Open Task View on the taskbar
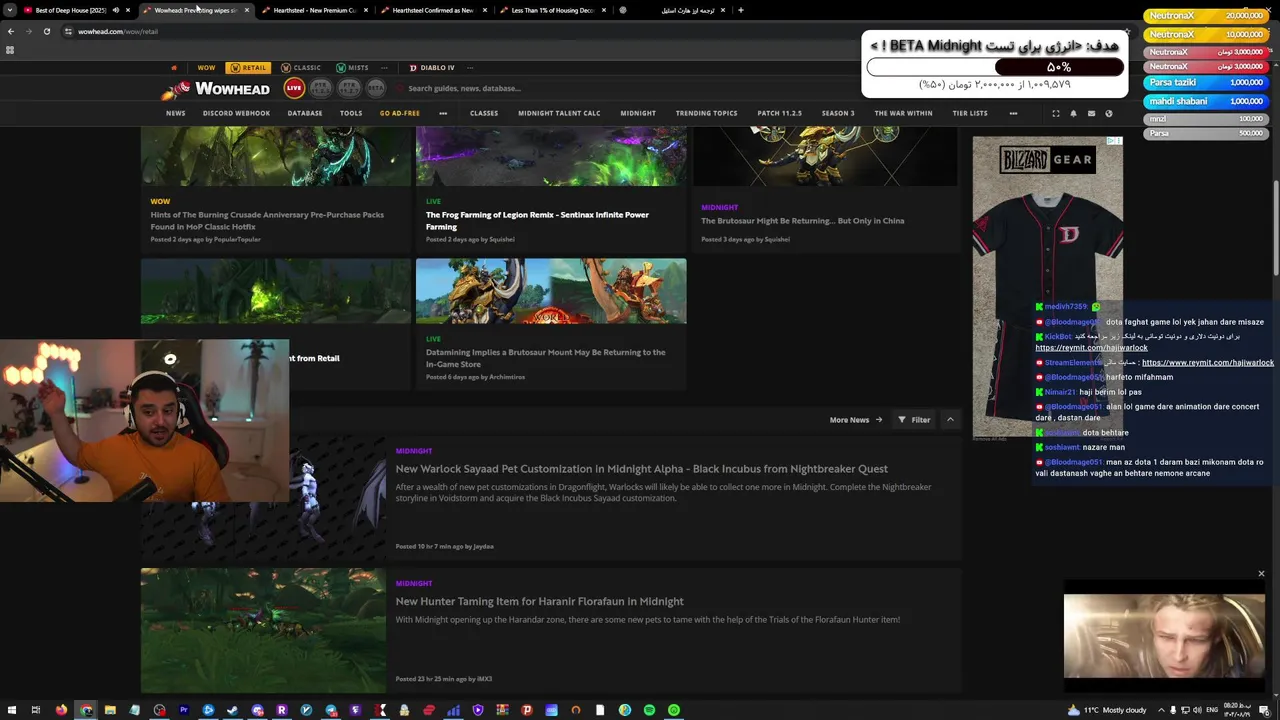Screen dimensions: 1280x720 pos(35,710)
